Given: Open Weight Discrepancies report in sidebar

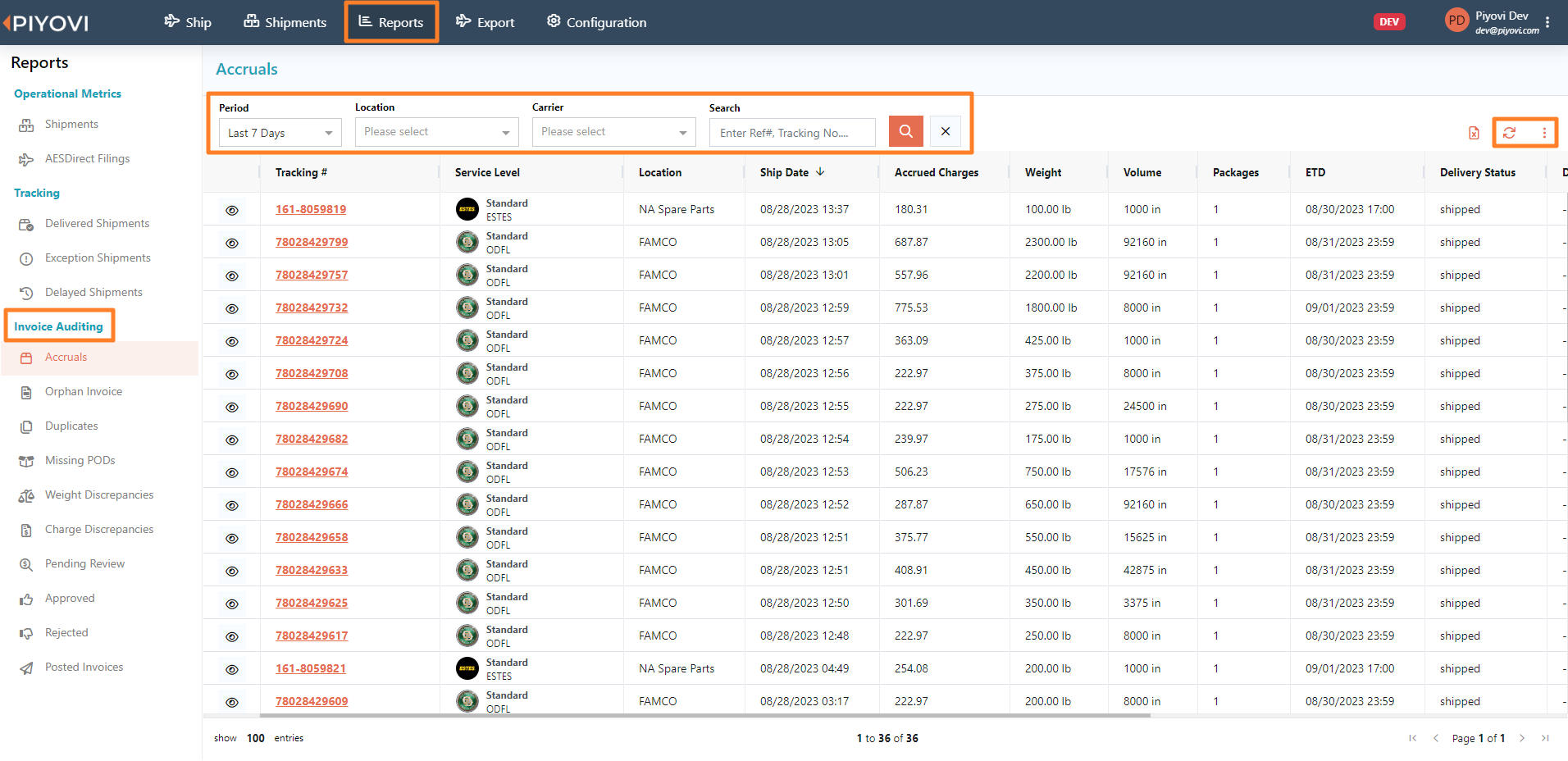Looking at the screenshot, I should coord(99,494).
